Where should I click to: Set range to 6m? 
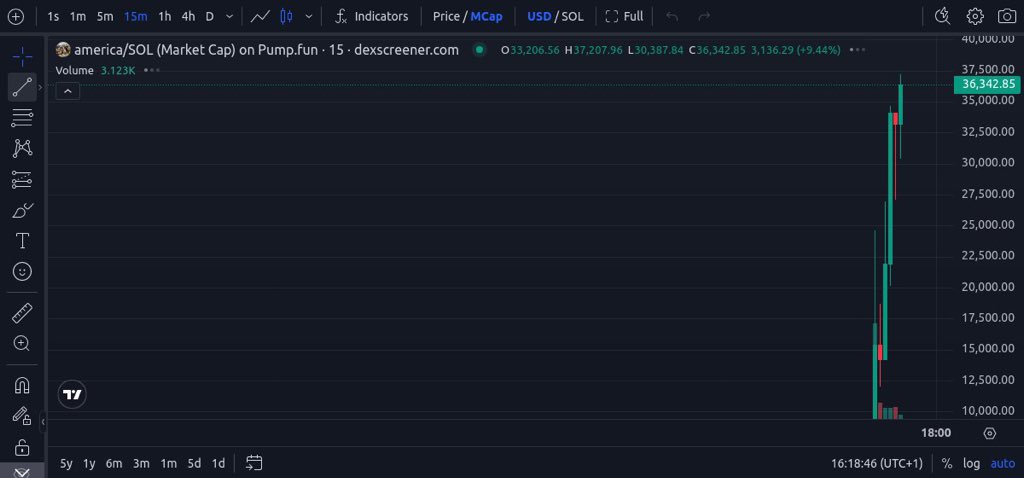pos(114,464)
